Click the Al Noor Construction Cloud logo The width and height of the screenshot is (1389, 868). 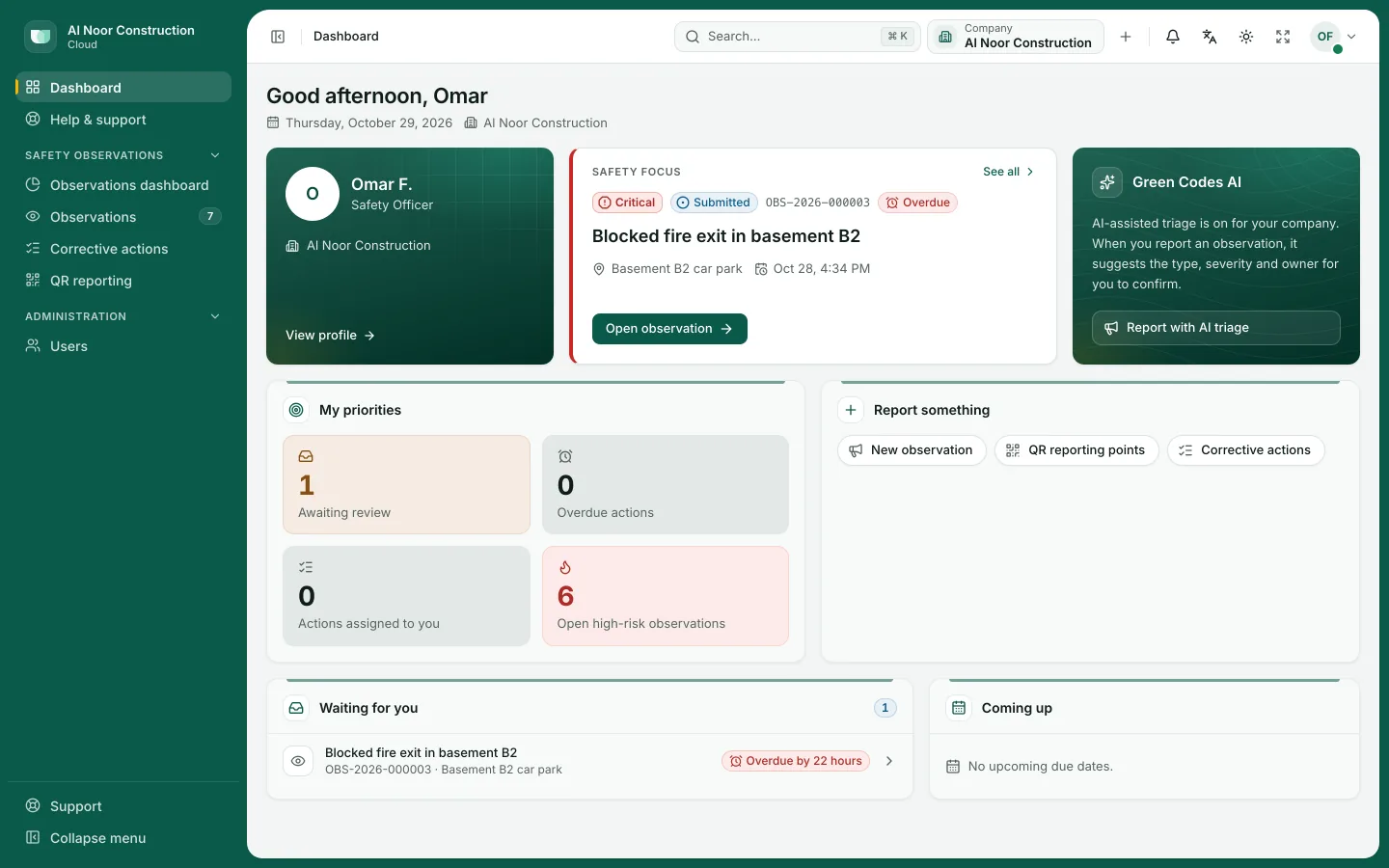click(41, 37)
